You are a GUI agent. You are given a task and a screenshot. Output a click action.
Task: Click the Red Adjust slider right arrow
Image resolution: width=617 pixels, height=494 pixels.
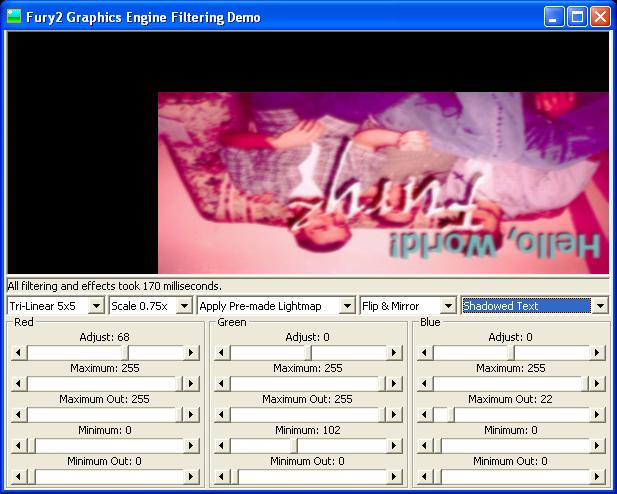tap(191, 353)
